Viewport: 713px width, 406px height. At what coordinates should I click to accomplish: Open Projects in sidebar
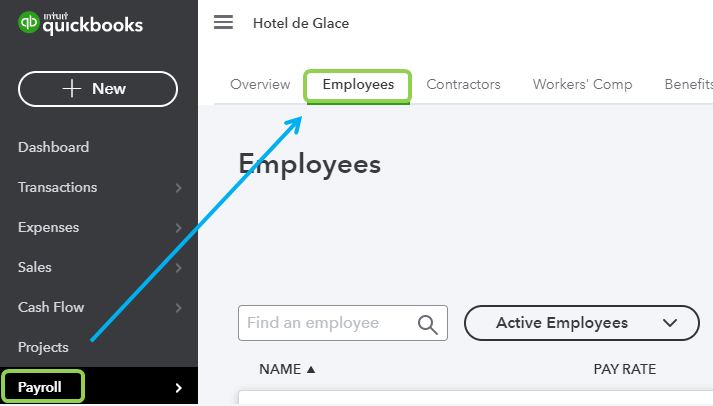click(x=43, y=347)
